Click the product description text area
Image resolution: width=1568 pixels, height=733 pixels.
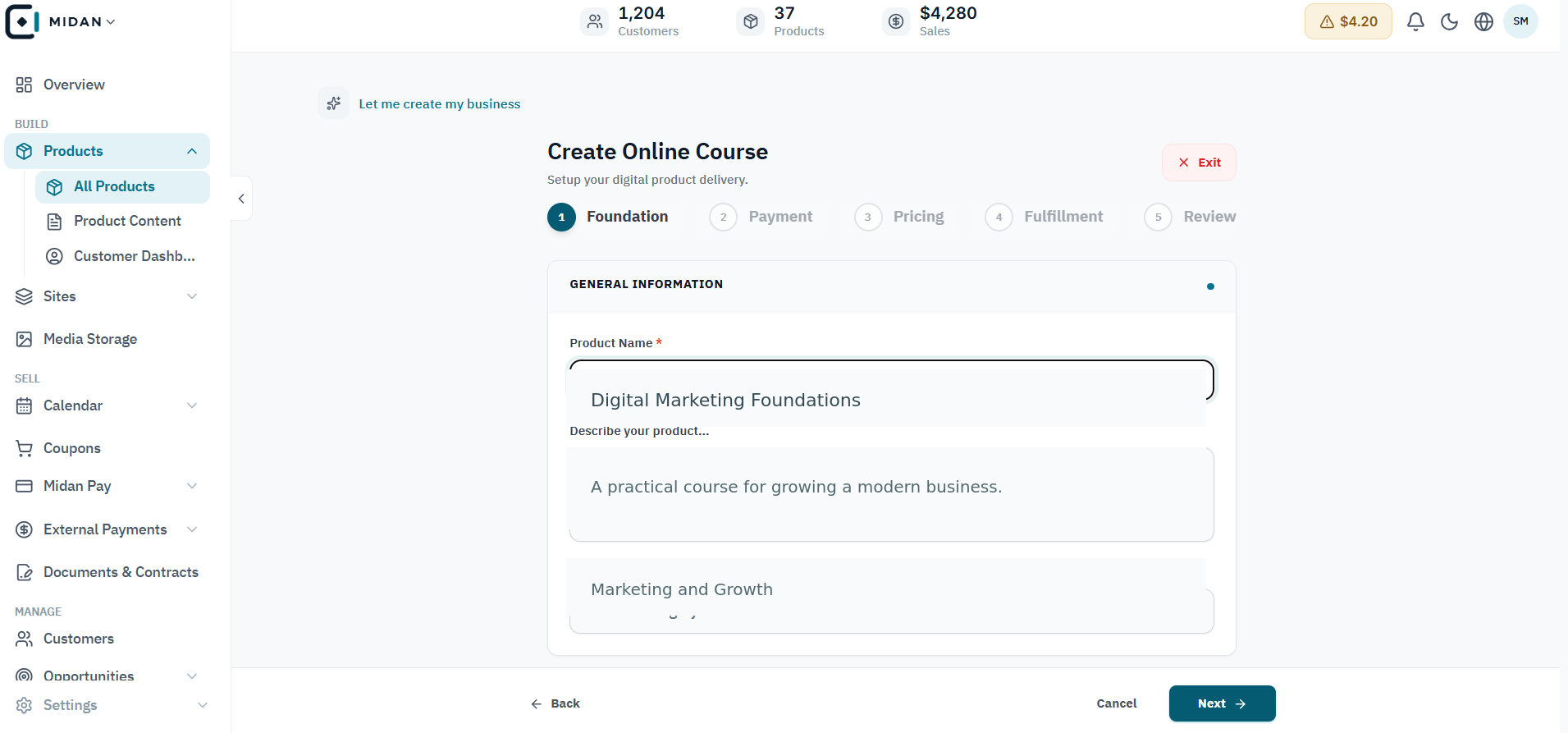click(x=891, y=494)
